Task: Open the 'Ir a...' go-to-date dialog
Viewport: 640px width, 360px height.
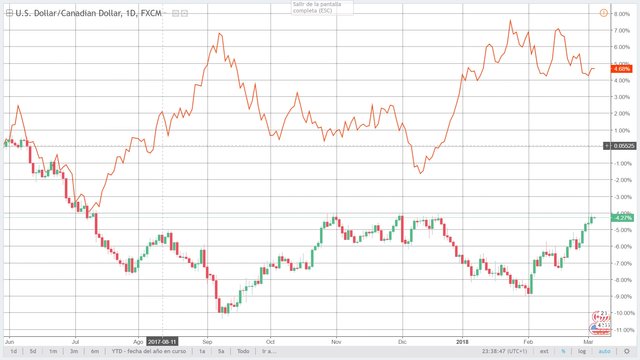Action: (x=269, y=351)
